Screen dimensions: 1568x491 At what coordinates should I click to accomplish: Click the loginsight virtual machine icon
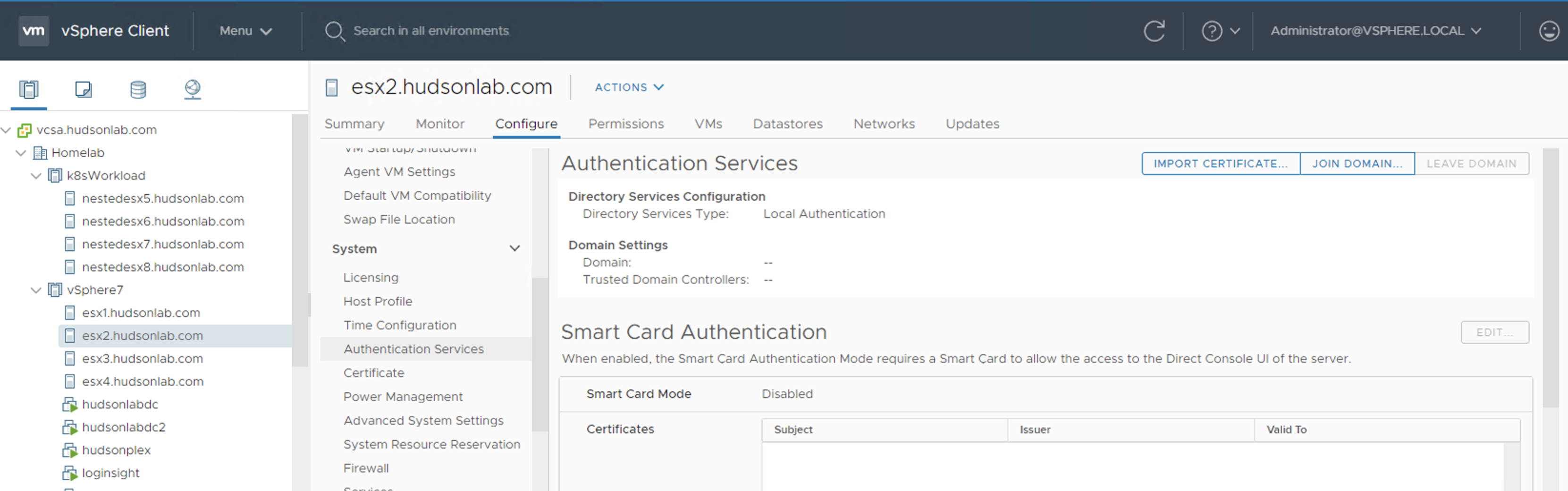coord(70,473)
